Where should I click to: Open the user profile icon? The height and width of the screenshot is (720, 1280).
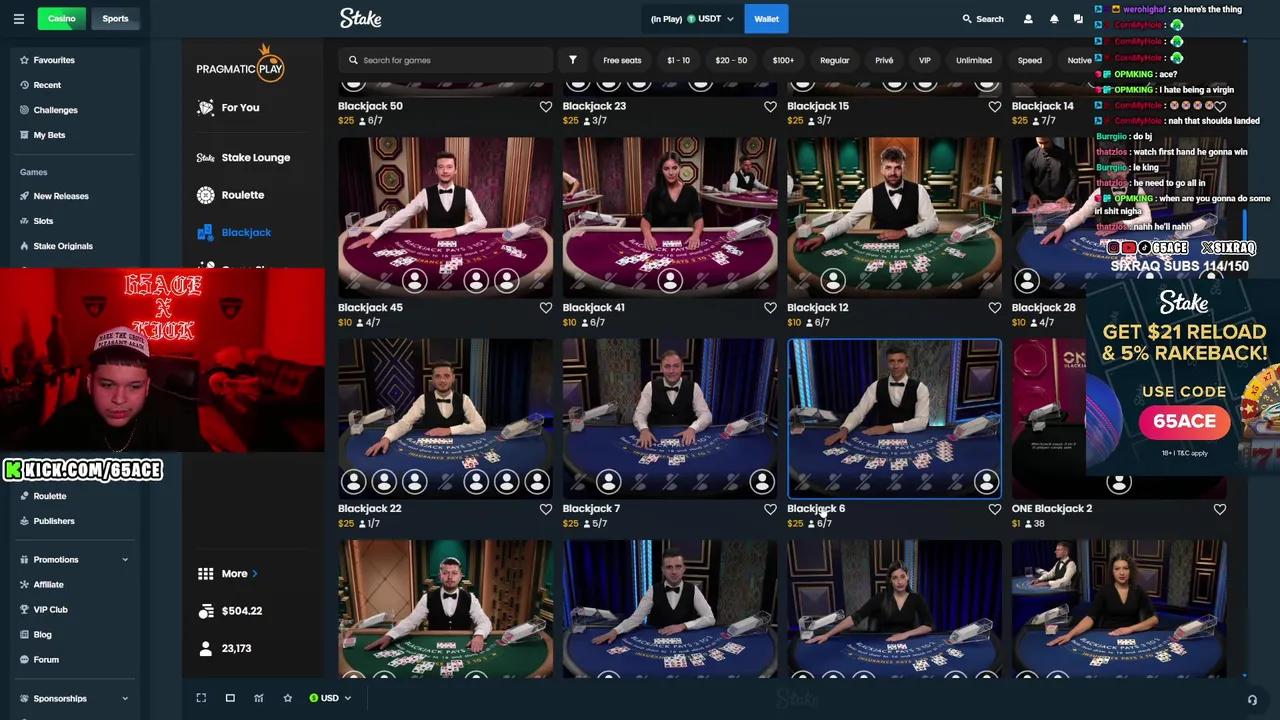coord(1028,19)
